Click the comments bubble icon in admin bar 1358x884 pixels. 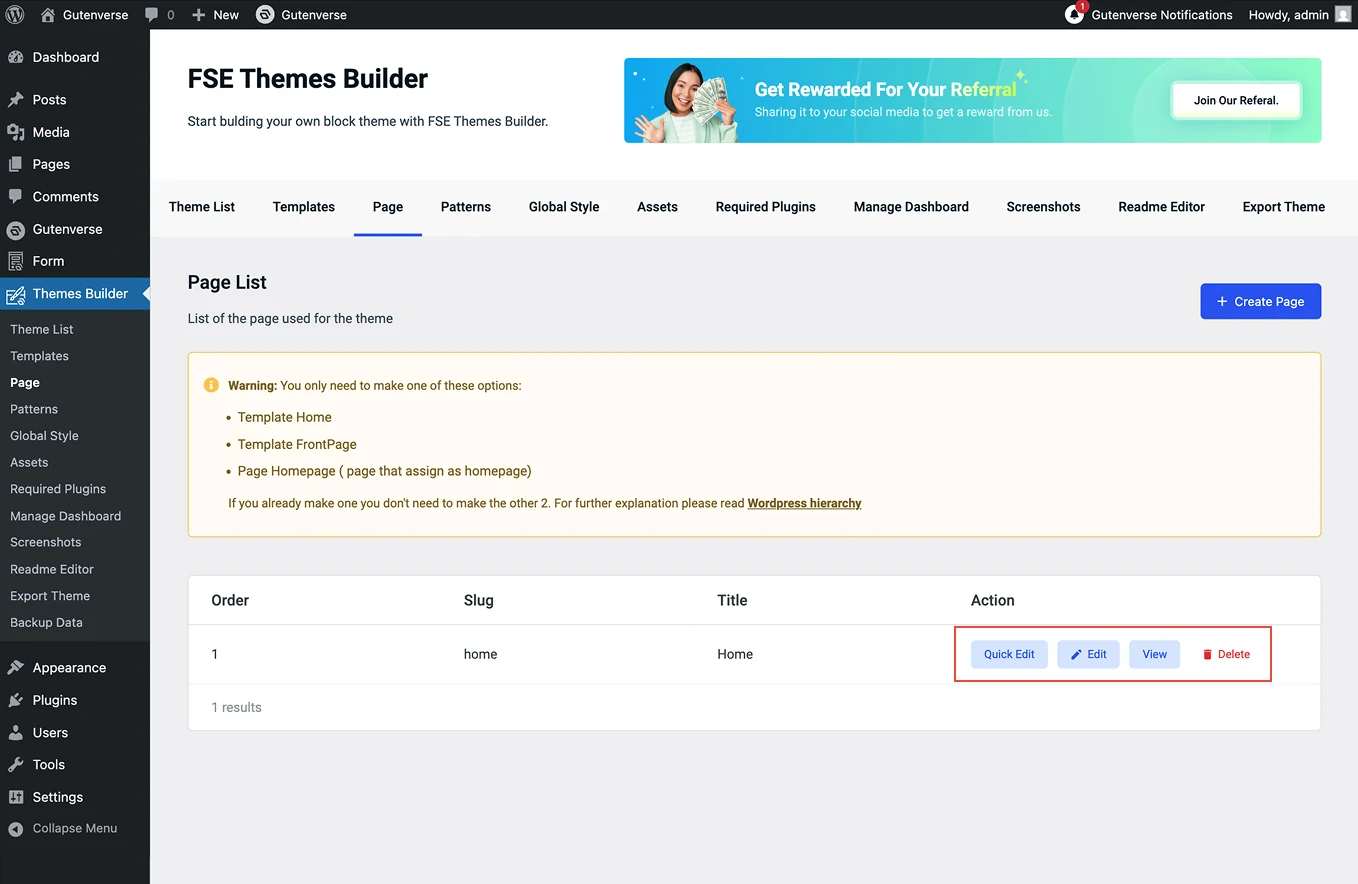[152, 15]
